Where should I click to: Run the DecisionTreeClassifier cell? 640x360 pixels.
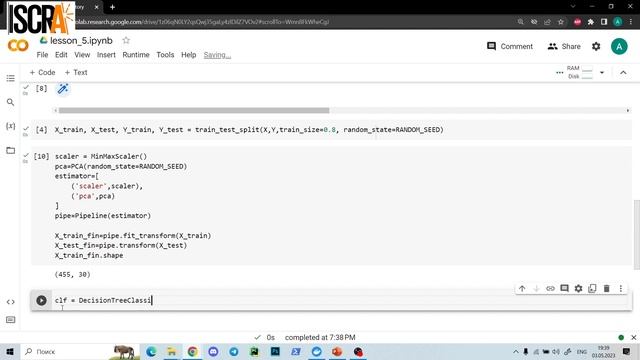pyautogui.click(x=41, y=300)
